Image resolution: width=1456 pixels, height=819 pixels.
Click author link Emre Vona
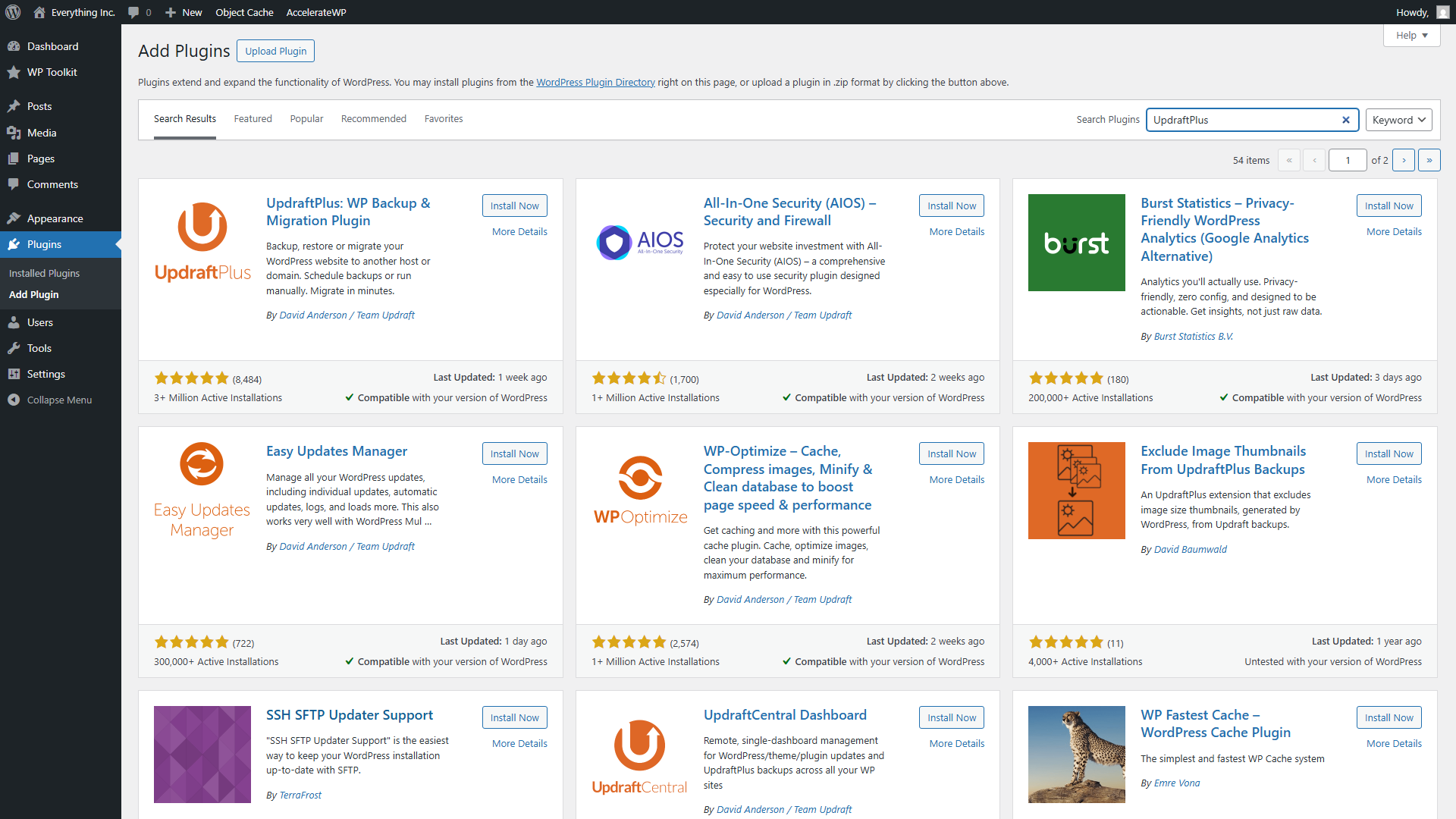point(1177,783)
